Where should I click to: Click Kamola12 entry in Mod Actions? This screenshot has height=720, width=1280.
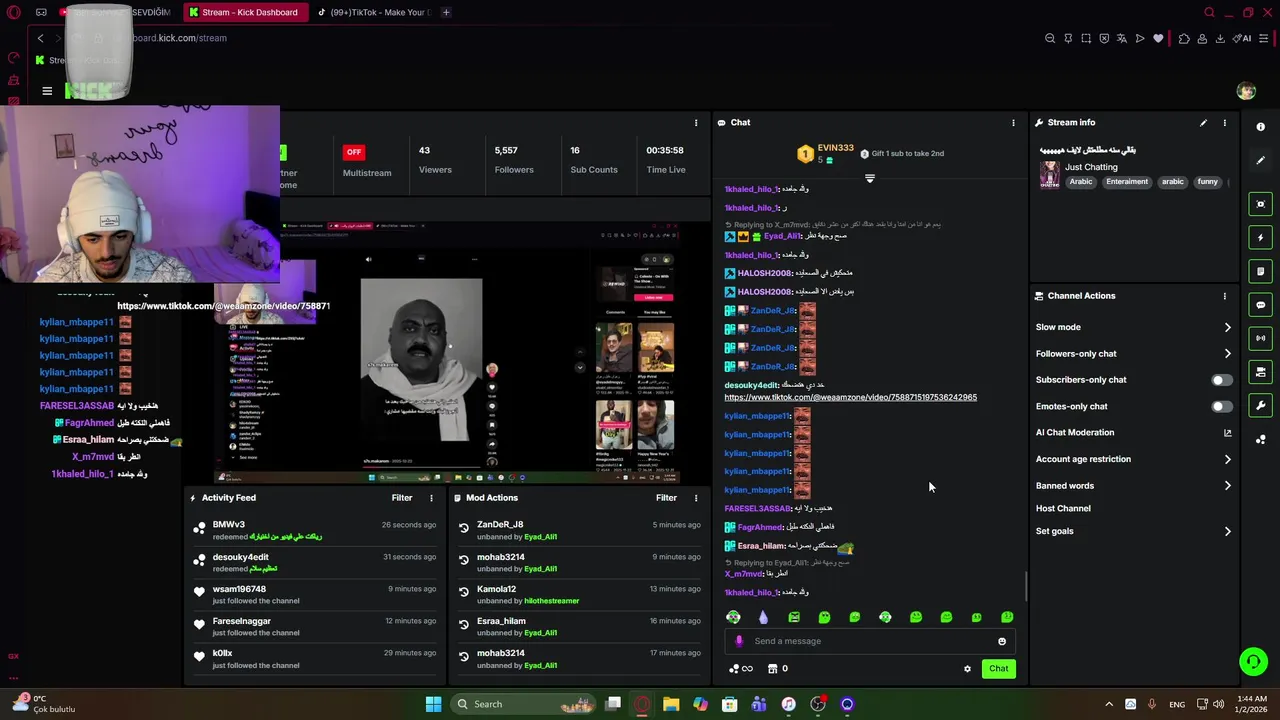click(x=578, y=595)
